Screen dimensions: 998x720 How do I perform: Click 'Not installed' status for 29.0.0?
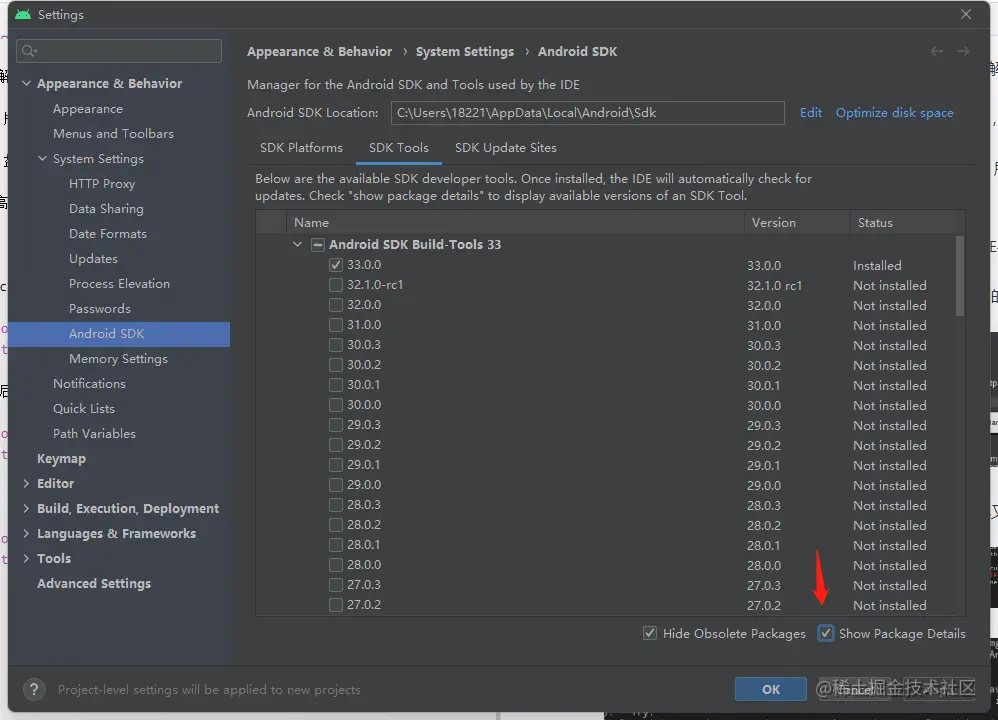pyautogui.click(x=890, y=486)
